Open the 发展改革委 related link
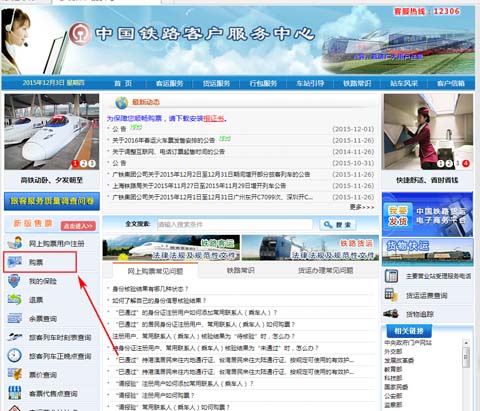480x411 pixels. pyautogui.click(x=399, y=360)
